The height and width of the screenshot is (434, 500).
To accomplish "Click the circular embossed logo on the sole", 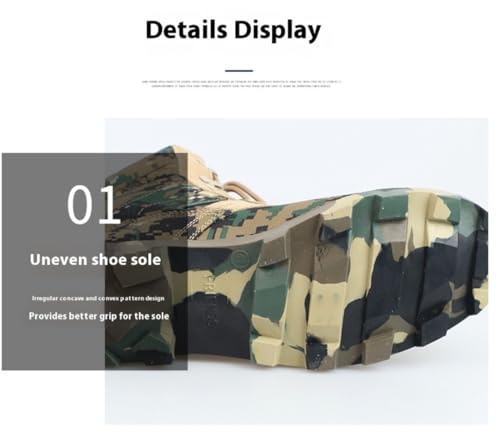I will (x=239, y=256).
